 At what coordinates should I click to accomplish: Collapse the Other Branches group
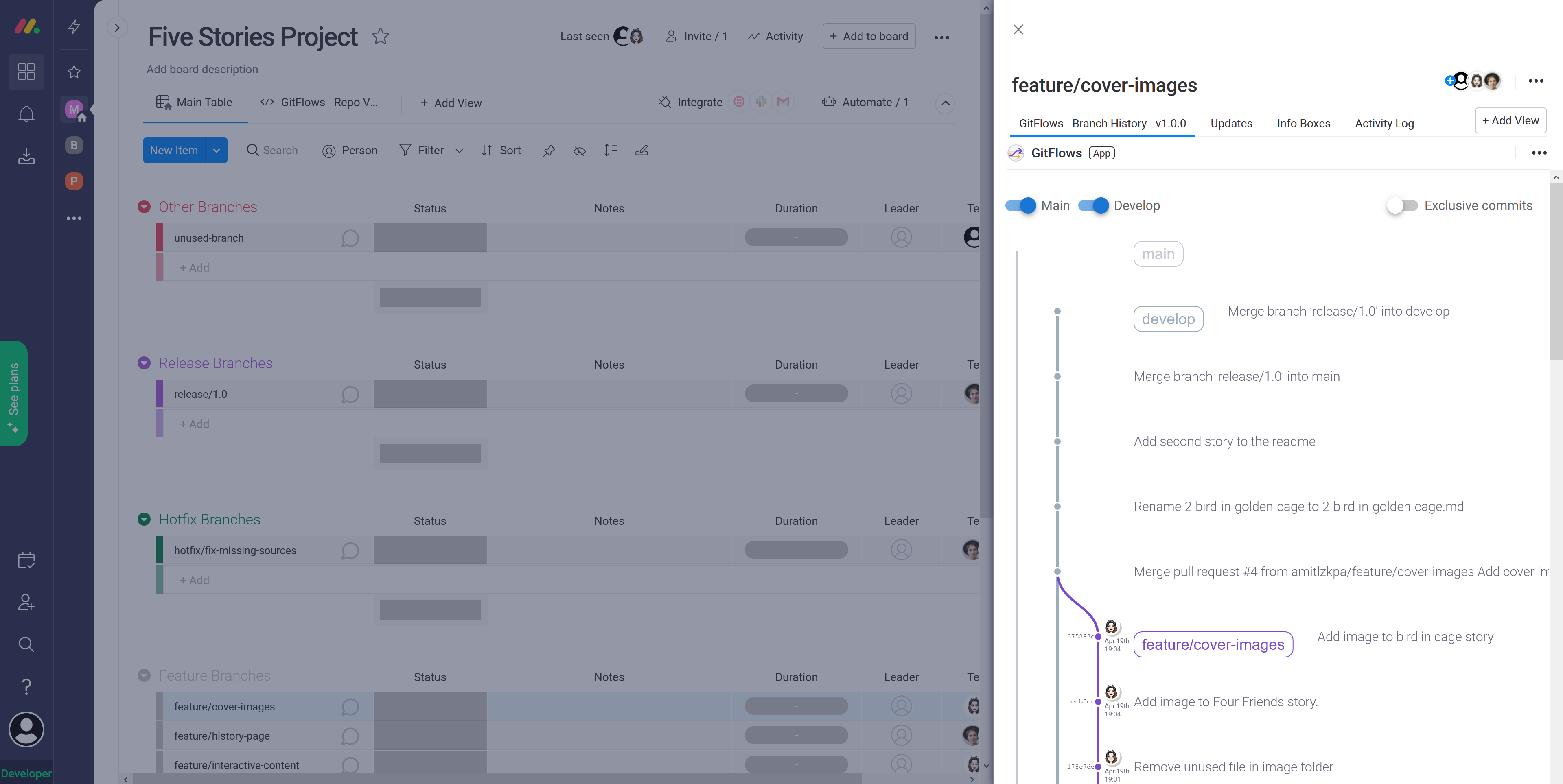click(x=144, y=207)
